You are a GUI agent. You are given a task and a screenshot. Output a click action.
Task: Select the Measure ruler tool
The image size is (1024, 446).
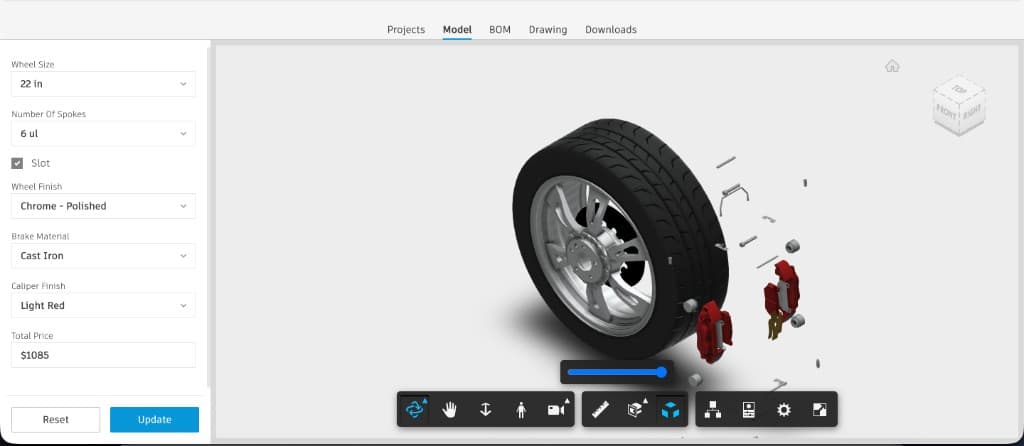600,409
